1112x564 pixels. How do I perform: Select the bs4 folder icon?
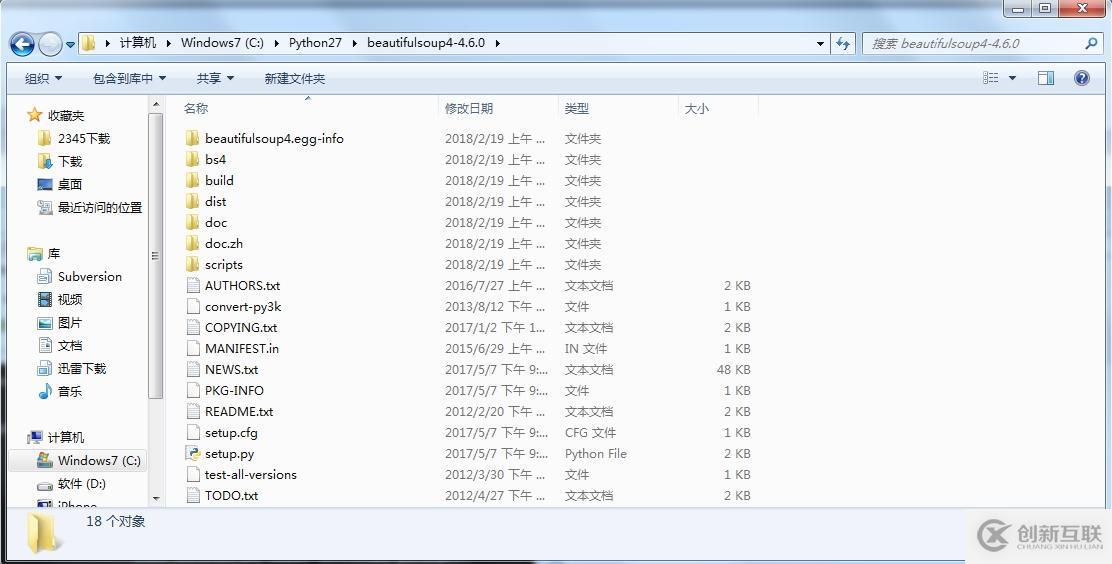click(192, 160)
